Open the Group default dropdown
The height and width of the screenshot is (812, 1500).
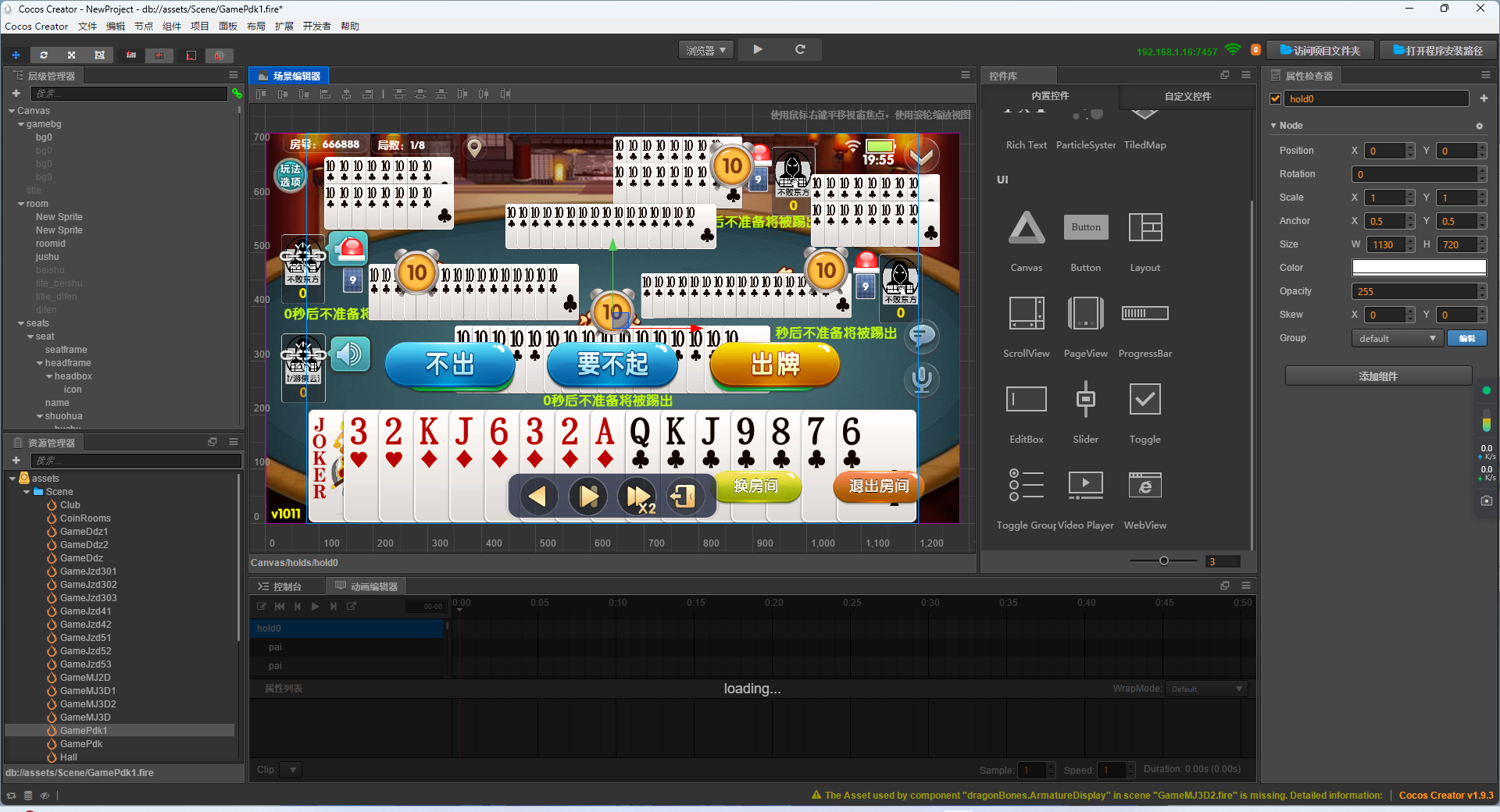click(1397, 338)
